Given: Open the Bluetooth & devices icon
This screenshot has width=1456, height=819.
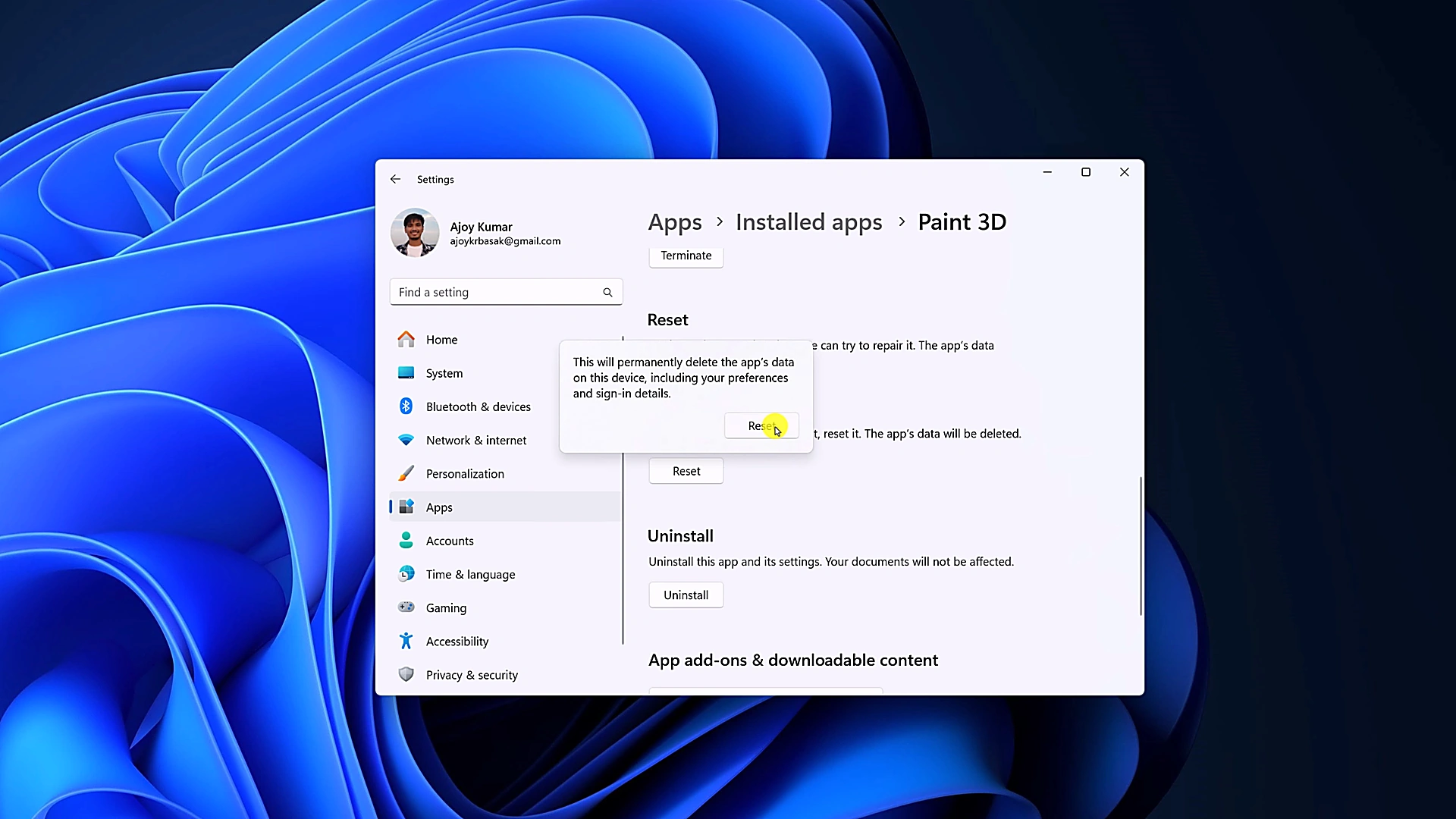Looking at the screenshot, I should 406,406.
